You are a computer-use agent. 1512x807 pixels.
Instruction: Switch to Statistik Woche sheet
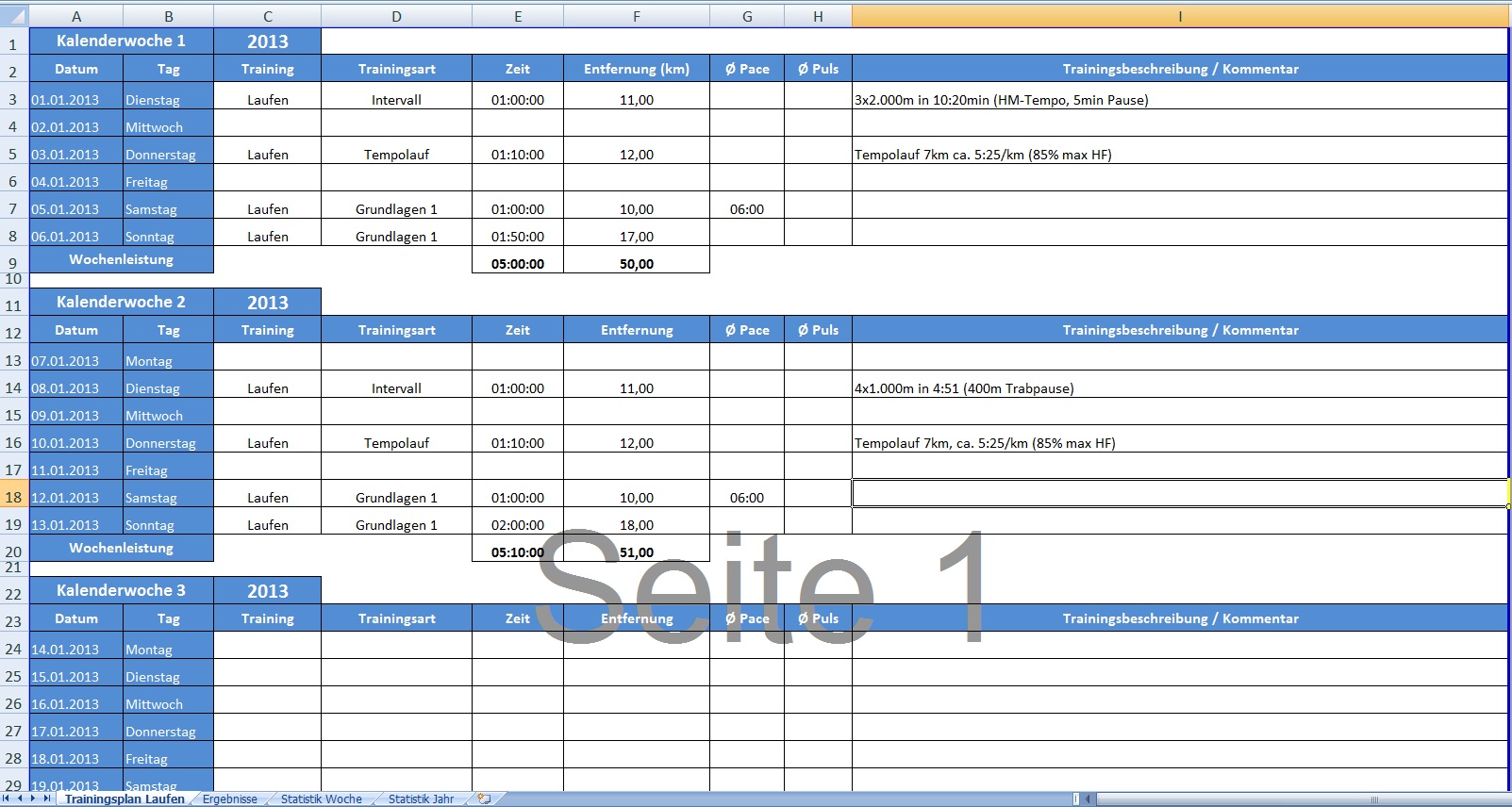321,799
